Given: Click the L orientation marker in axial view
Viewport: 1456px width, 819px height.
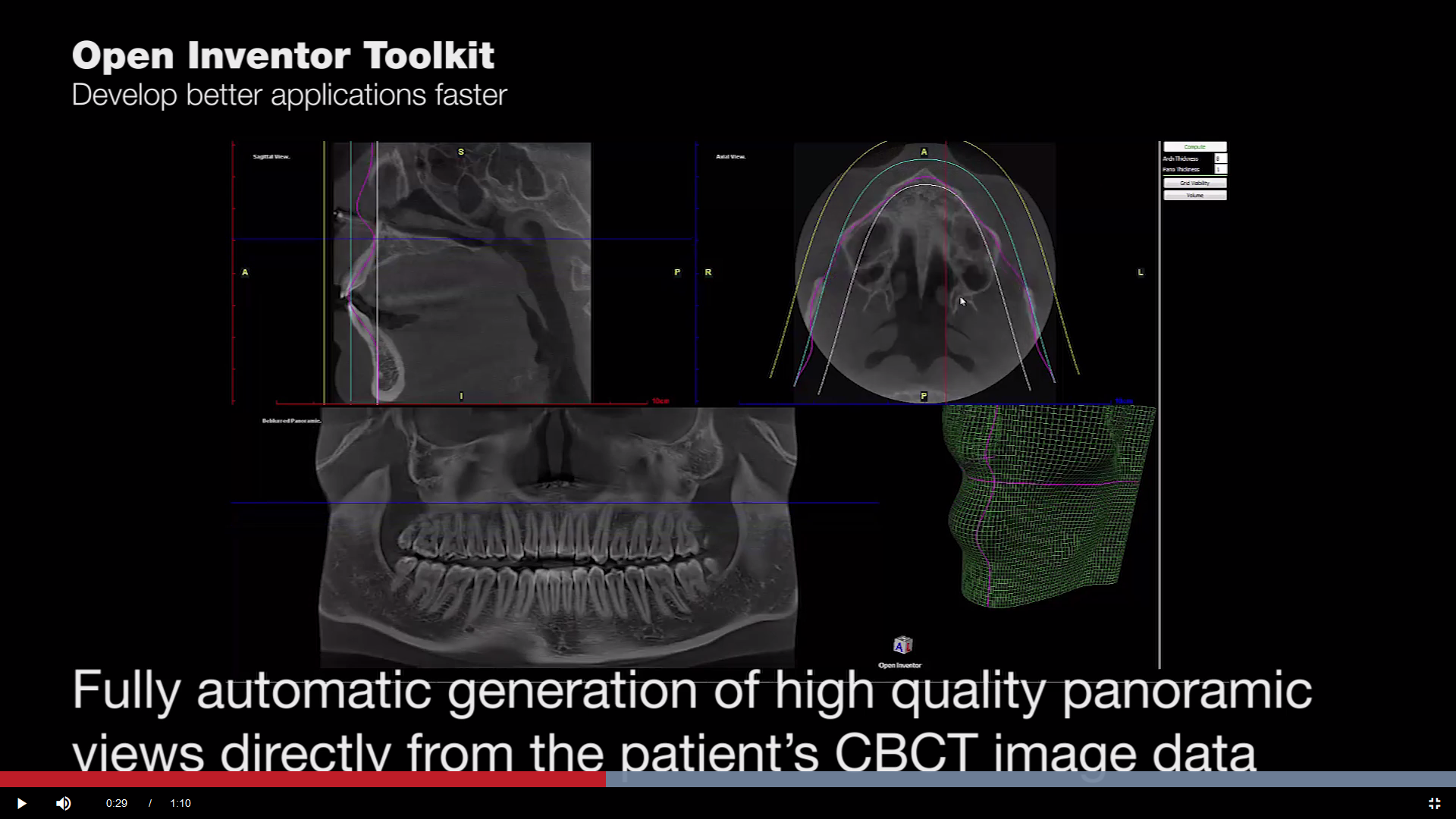Looking at the screenshot, I should (x=1141, y=272).
